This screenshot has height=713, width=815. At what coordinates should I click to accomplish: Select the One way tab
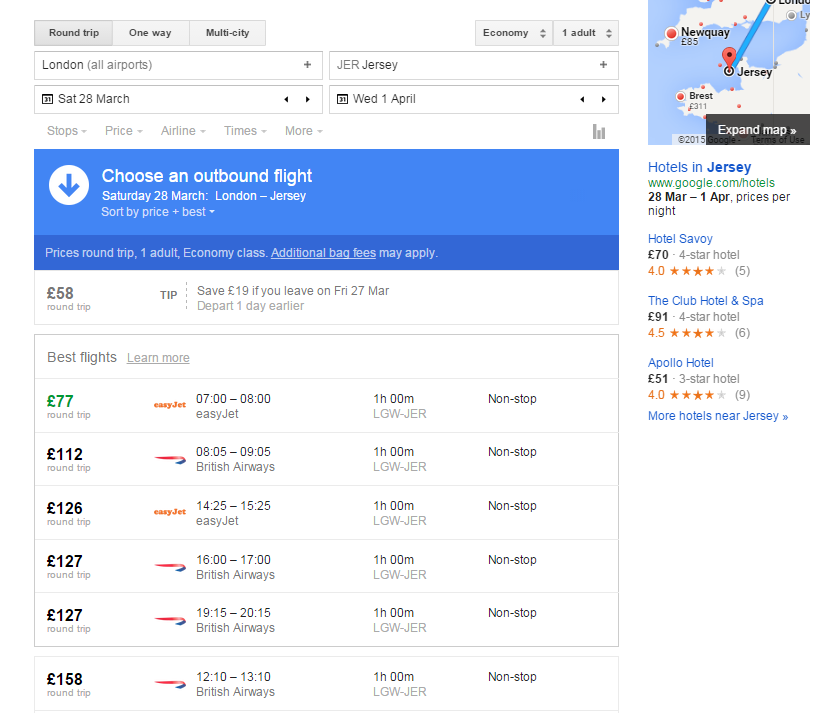coord(151,33)
